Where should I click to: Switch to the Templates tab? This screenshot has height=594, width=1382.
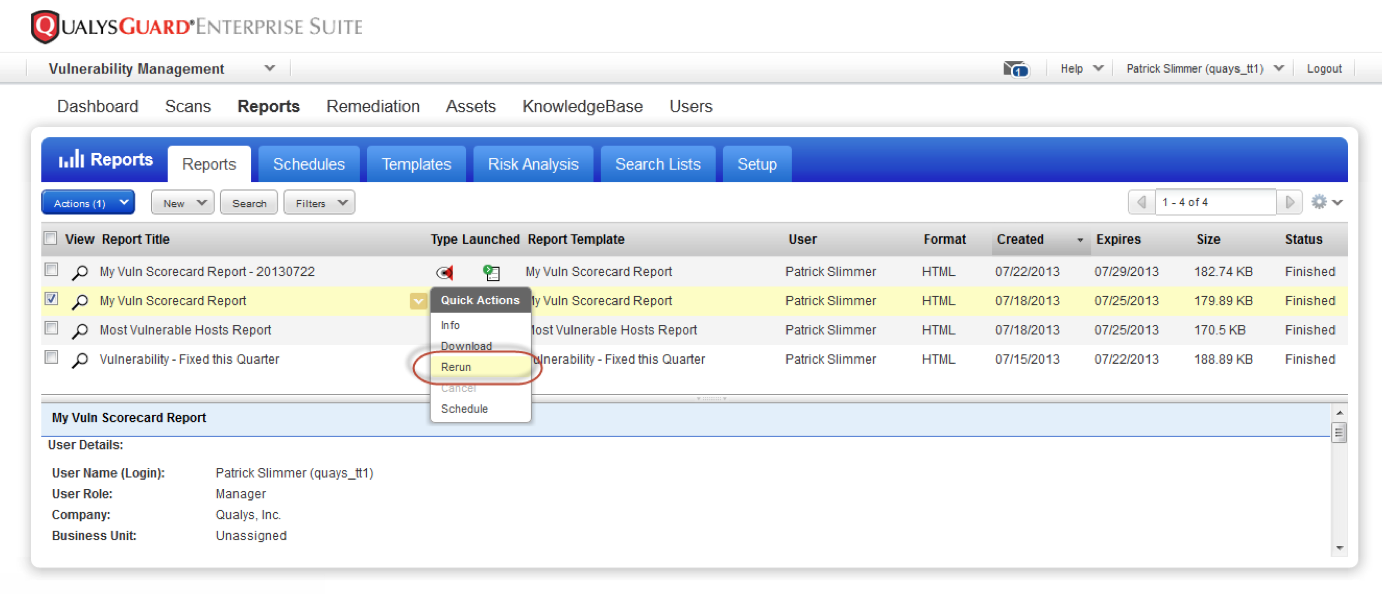416,164
